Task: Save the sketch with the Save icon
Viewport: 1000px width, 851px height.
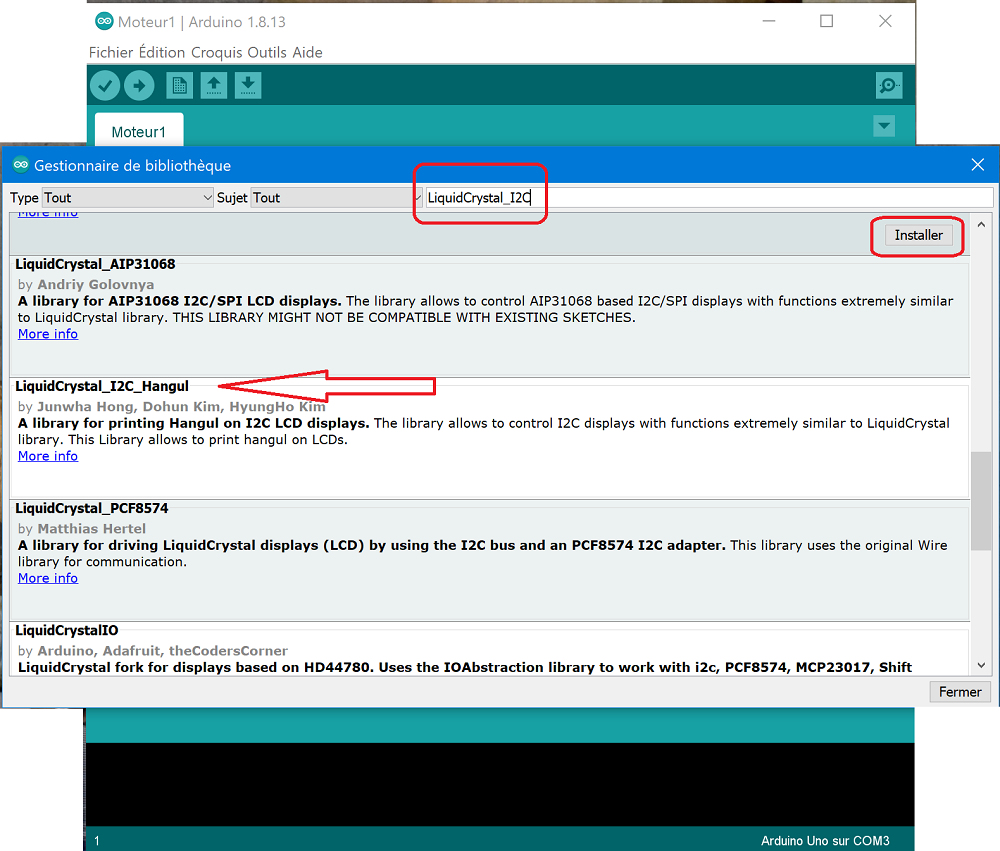Action: (248, 85)
